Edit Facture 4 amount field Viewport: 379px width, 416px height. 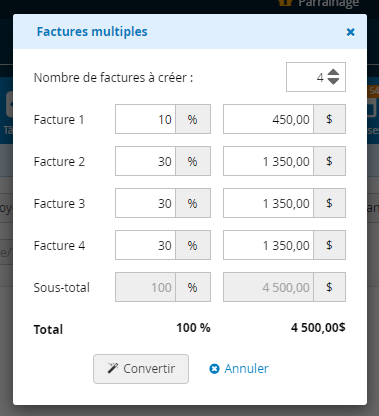268,245
